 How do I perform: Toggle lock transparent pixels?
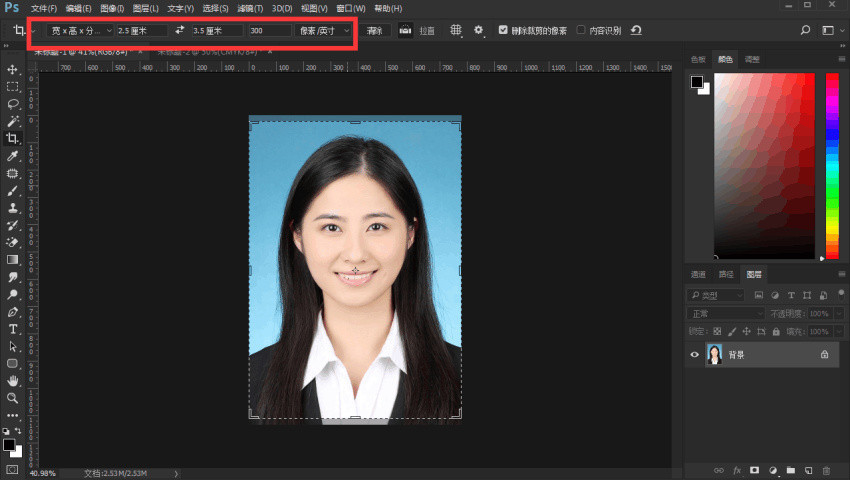click(x=717, y=331)
